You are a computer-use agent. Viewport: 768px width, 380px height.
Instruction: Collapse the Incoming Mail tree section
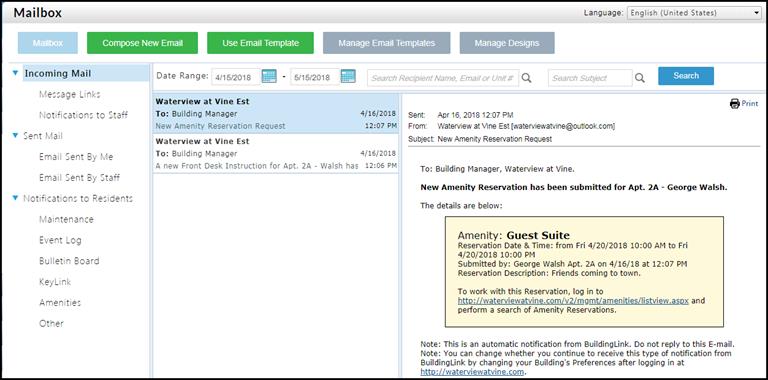click(15, 73)
